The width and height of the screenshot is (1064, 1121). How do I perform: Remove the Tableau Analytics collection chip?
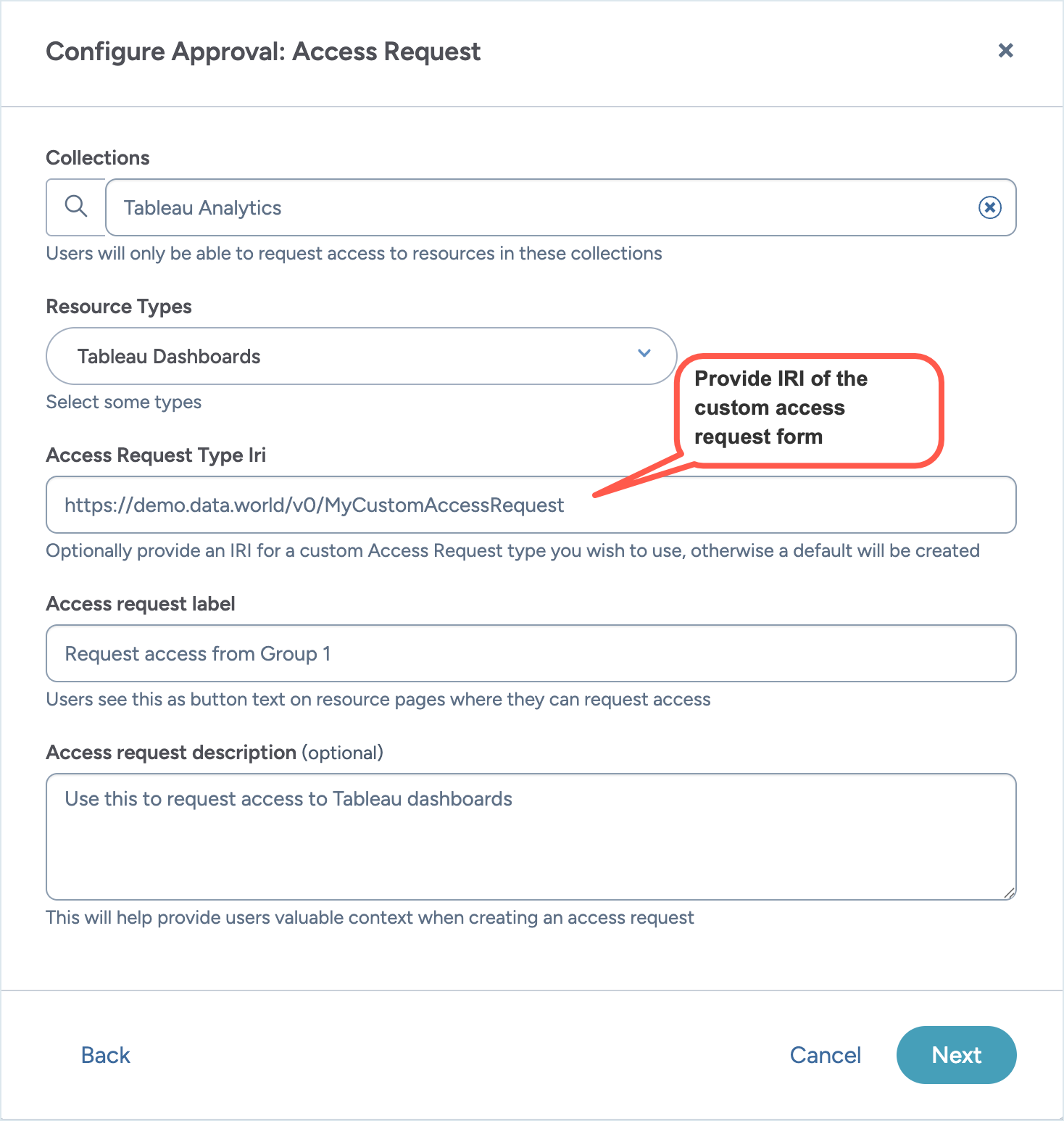pyautogui.click(x=989, y=207)
